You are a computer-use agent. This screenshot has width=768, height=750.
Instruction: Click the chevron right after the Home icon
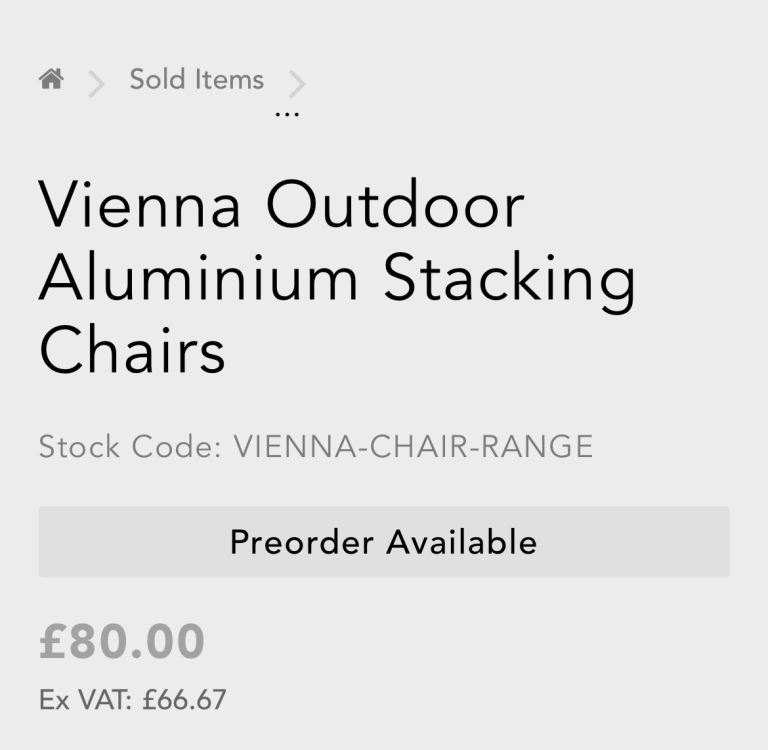[x=96, y=84]
